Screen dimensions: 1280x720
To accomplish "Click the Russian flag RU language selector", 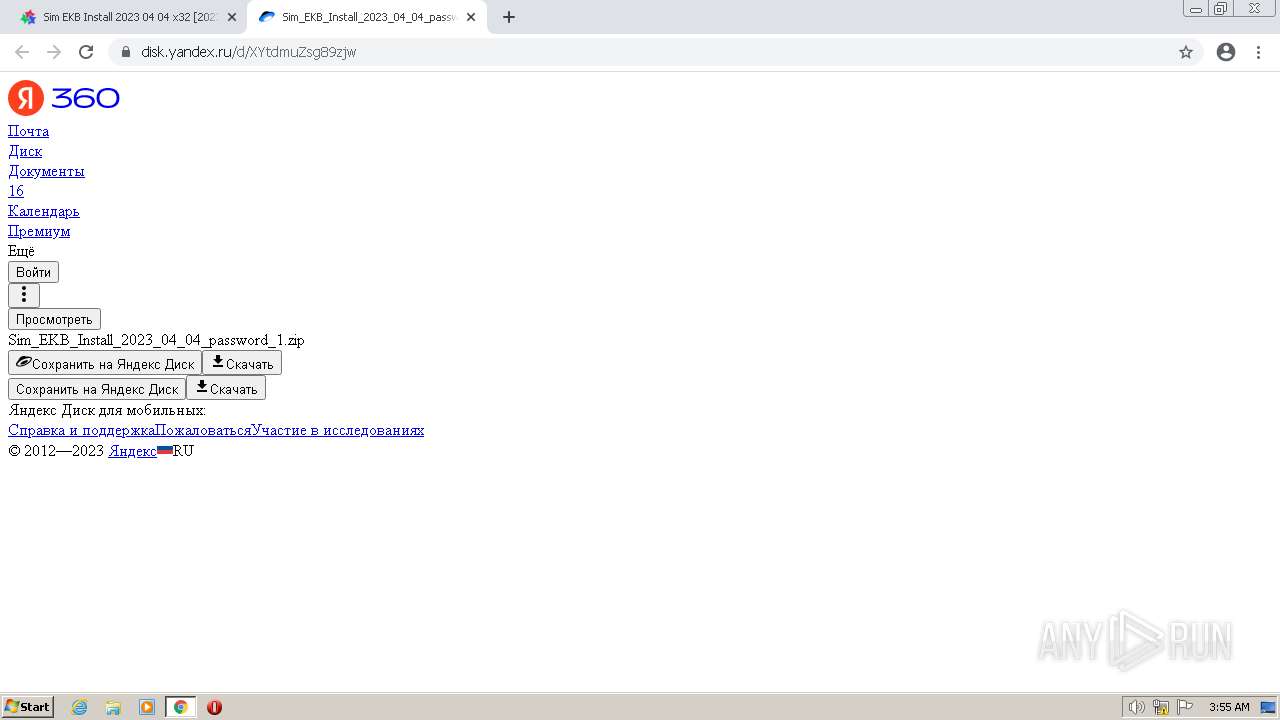I will [x=175, y=451].
